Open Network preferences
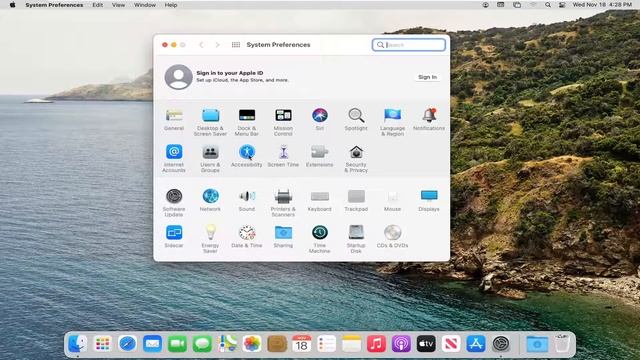 [210, 200]
